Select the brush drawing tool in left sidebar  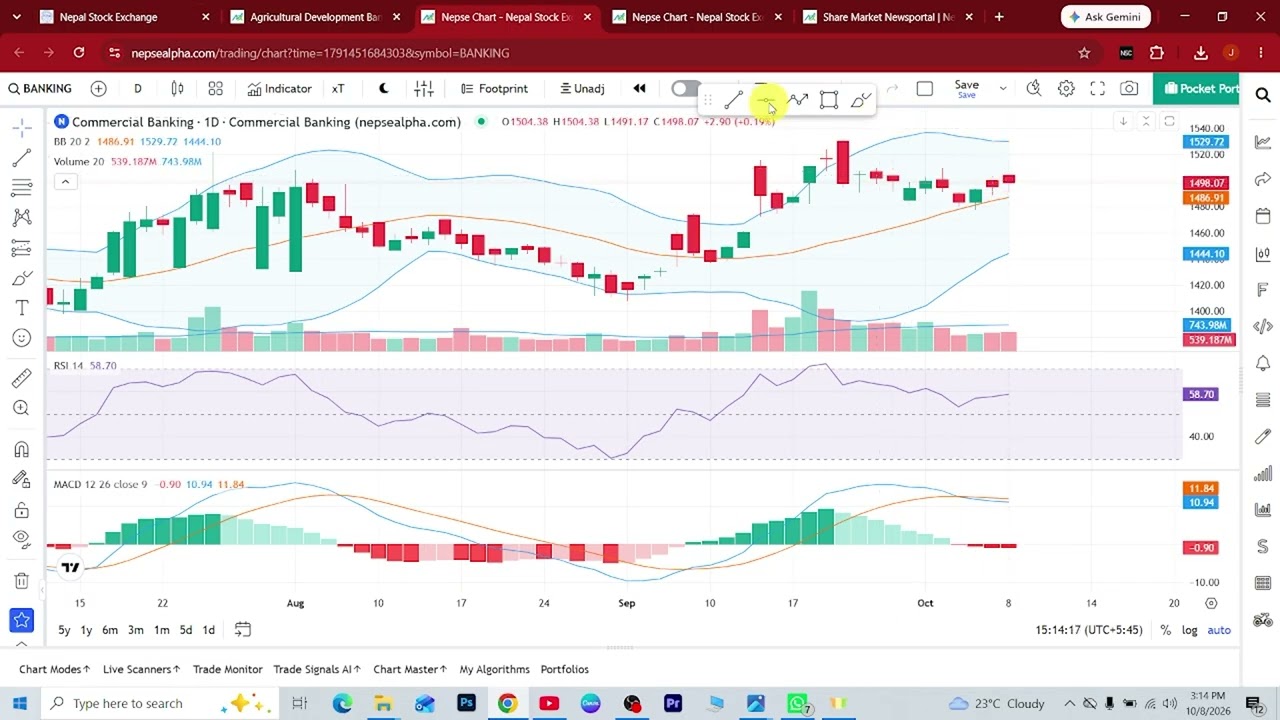(x=21, y=278)
